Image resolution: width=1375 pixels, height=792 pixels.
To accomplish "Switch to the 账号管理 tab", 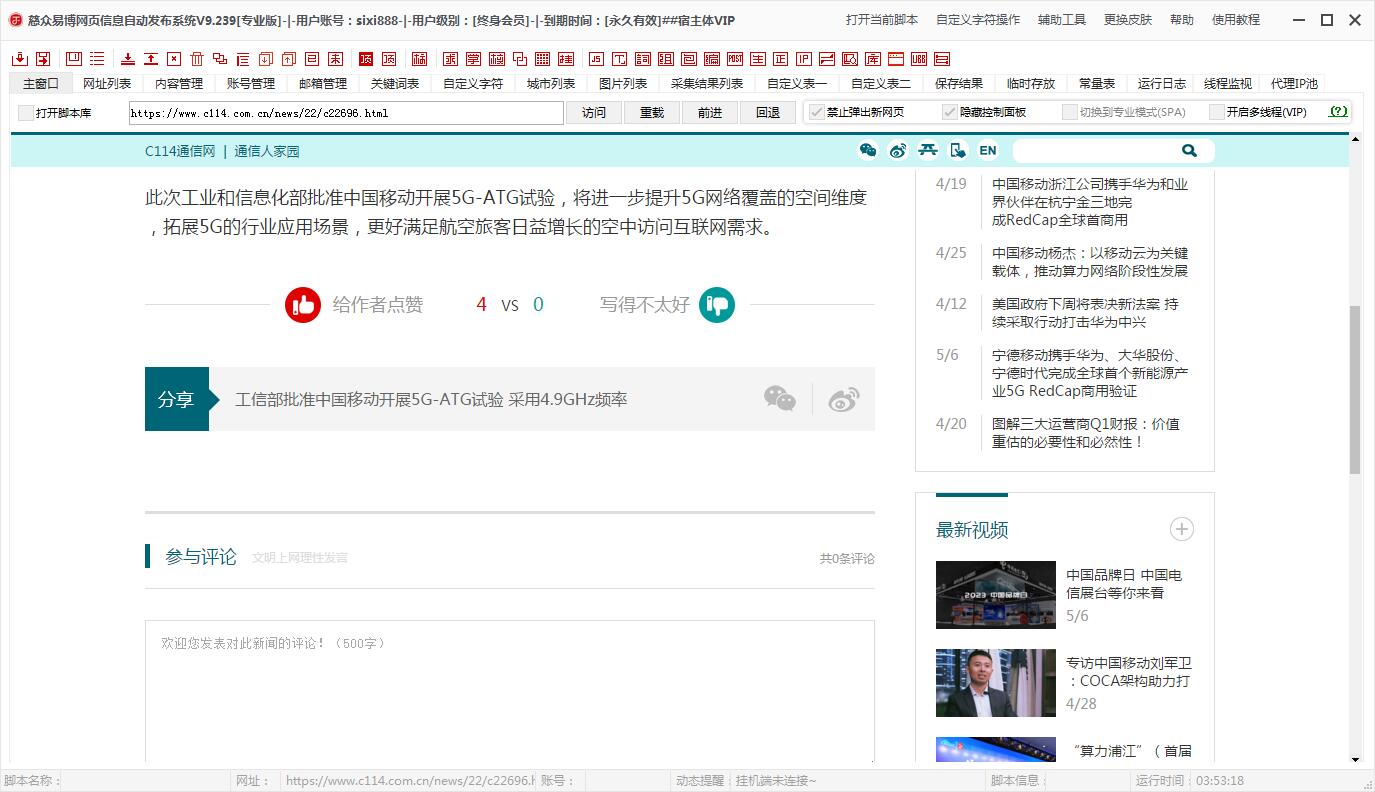I will [x=251, y=84].
